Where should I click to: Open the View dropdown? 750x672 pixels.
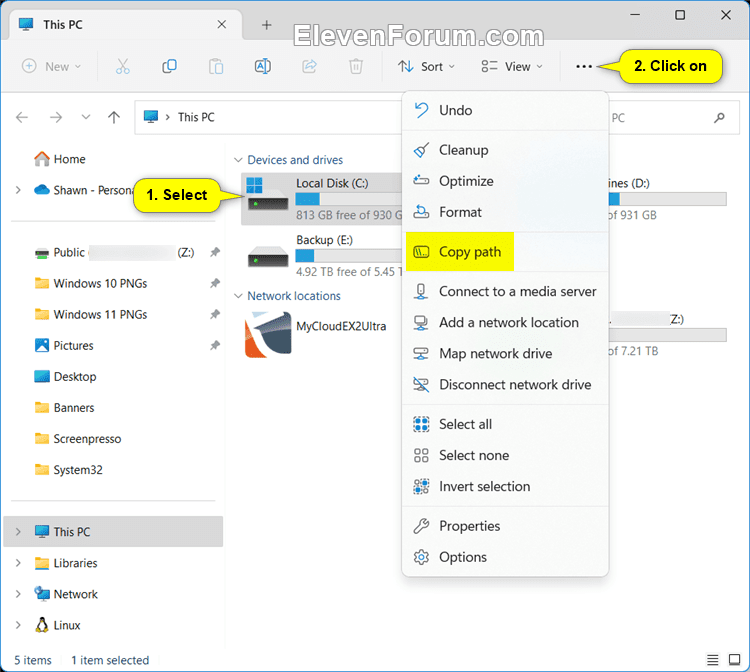point(512,66)
